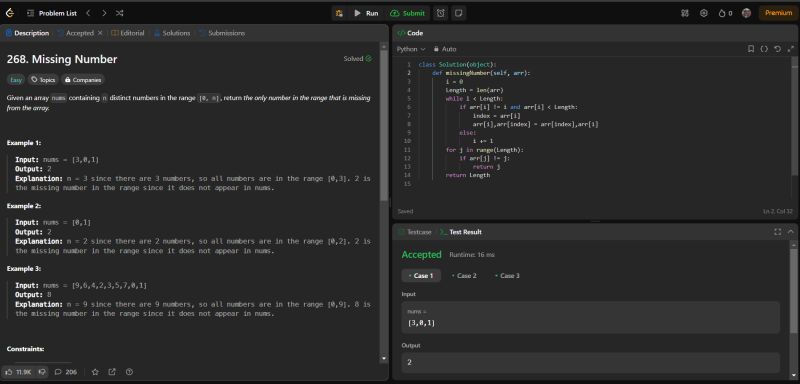Open the debugger icon beside Run
This screenshot has height=384, width=800.
[339, 13]
